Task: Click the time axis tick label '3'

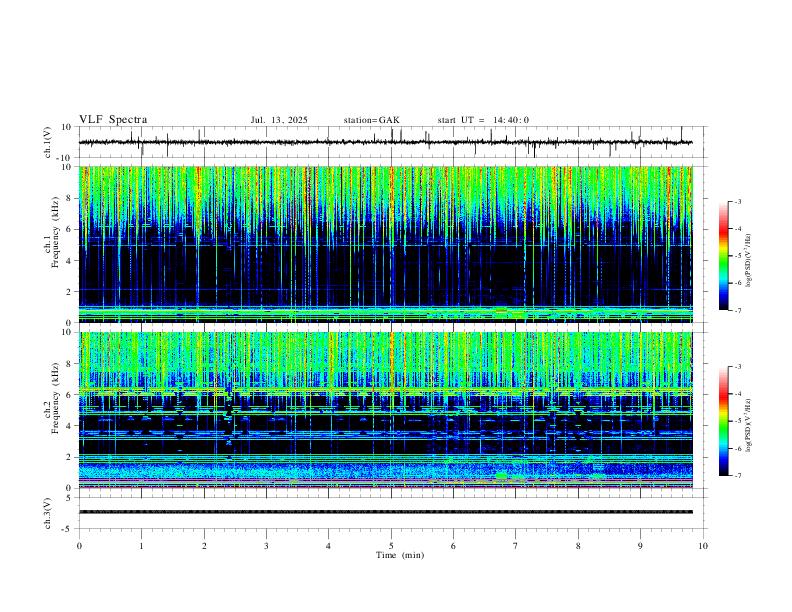Action: 266,546
